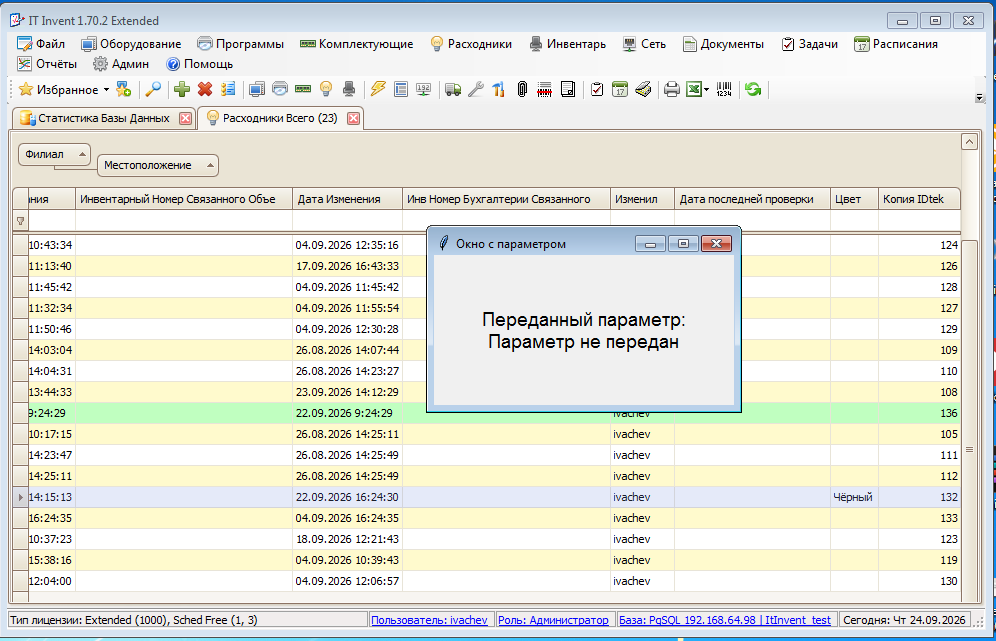Click the lightning bolt toolbar icon

[378, 90]
